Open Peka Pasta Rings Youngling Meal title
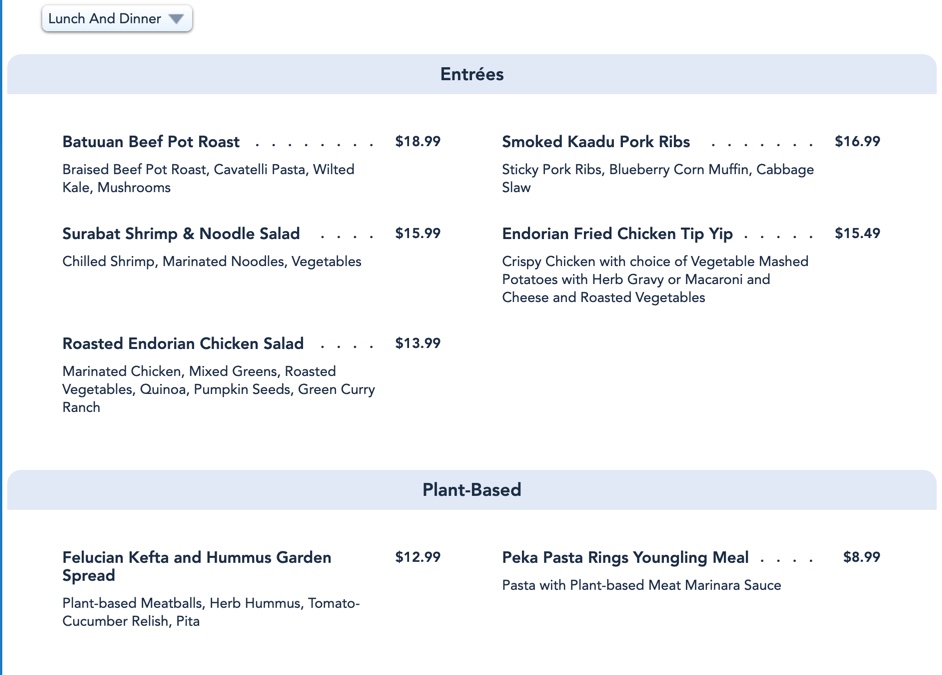942x675 pixels. (x=625, y=558)
